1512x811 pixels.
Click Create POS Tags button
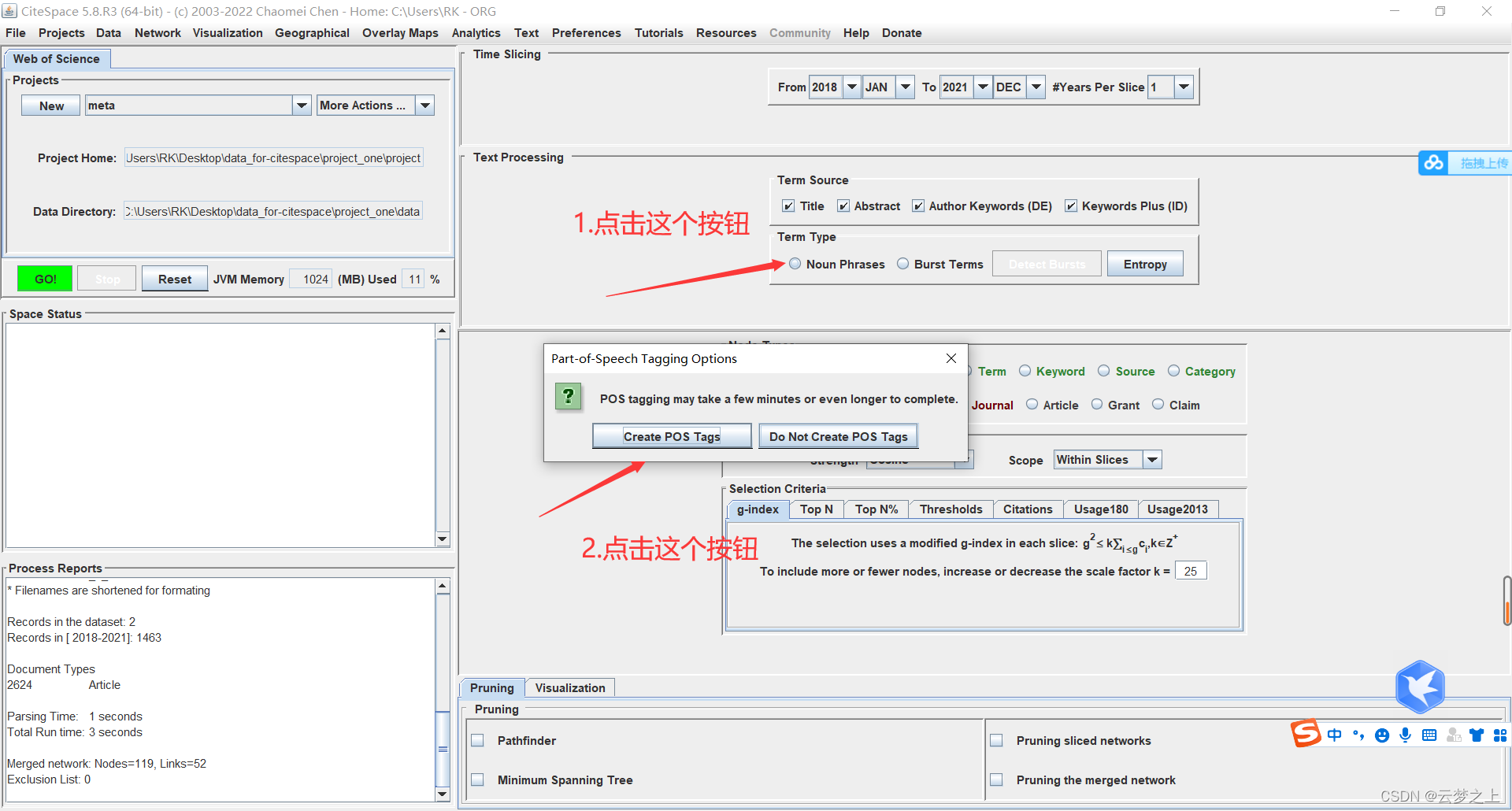pyautogui.click(x=672, y=436)
